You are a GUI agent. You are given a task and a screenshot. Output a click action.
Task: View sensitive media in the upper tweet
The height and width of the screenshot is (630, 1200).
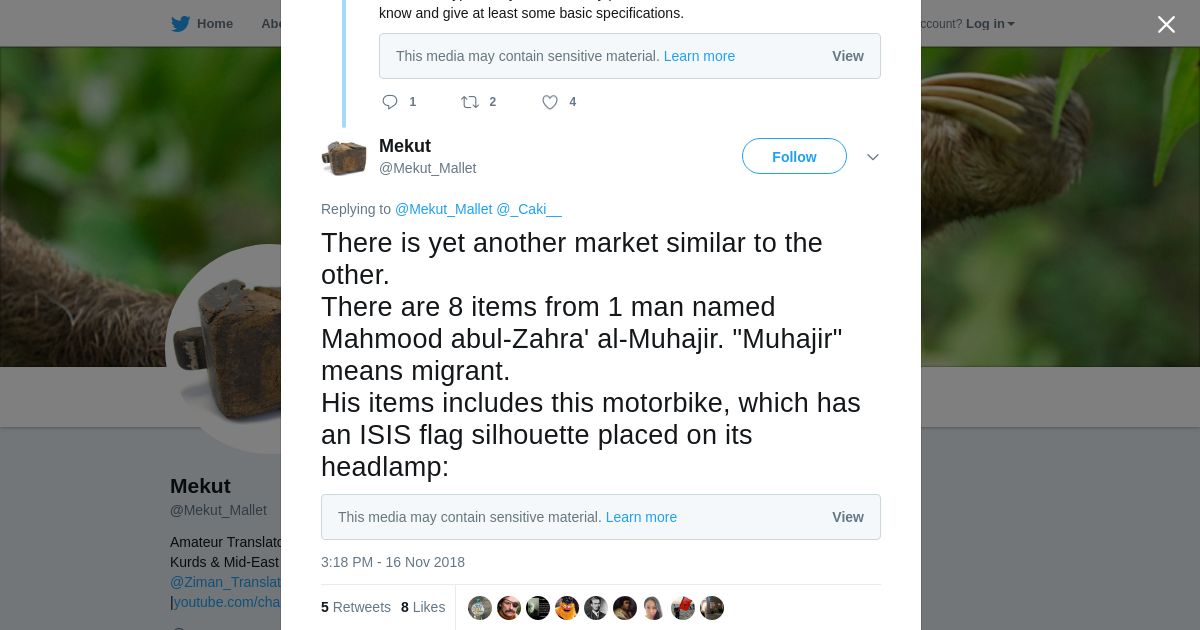pyautogui.click(x=848, y=56)
